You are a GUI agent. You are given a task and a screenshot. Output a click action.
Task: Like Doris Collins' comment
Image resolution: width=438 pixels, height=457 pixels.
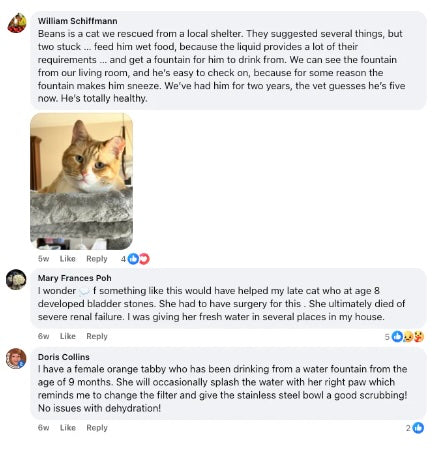68,428
